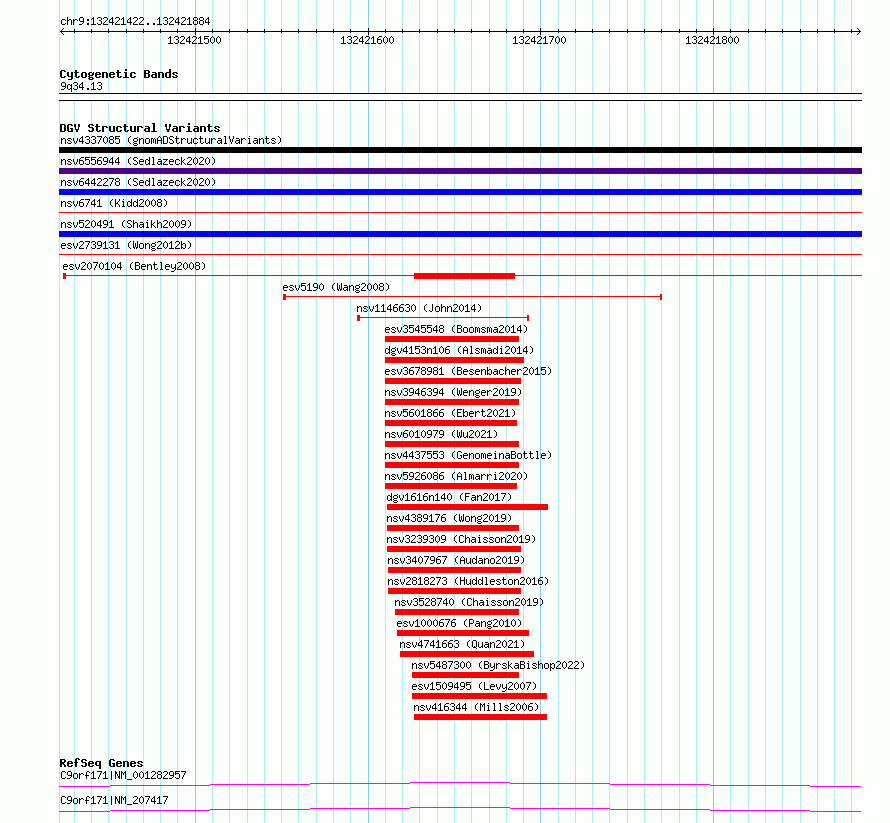890x823 pixels.
Task: Open dgv4153n106 Alsmadi2014 variant label
Action: click(x=459, y=350)
